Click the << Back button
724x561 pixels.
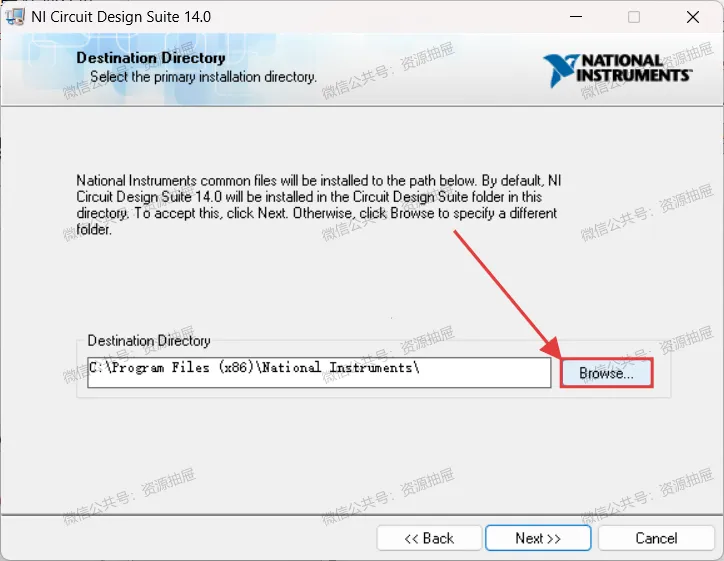[429, 538]
